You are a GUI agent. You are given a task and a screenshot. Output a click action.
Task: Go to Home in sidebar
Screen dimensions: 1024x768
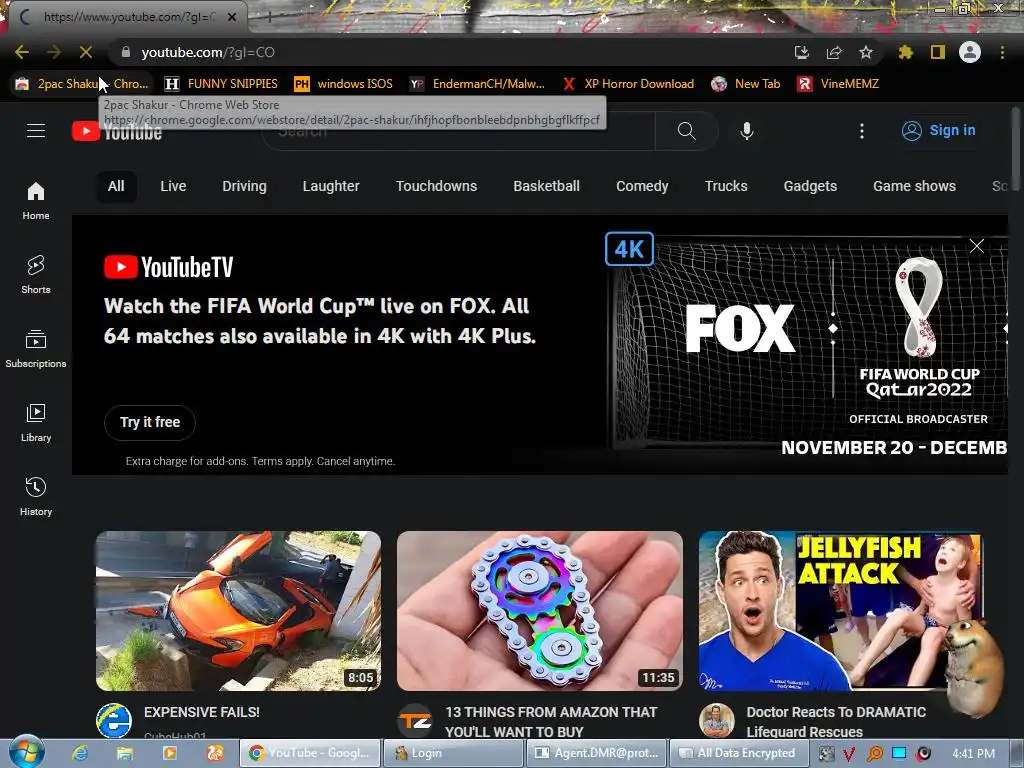(36, 200)
